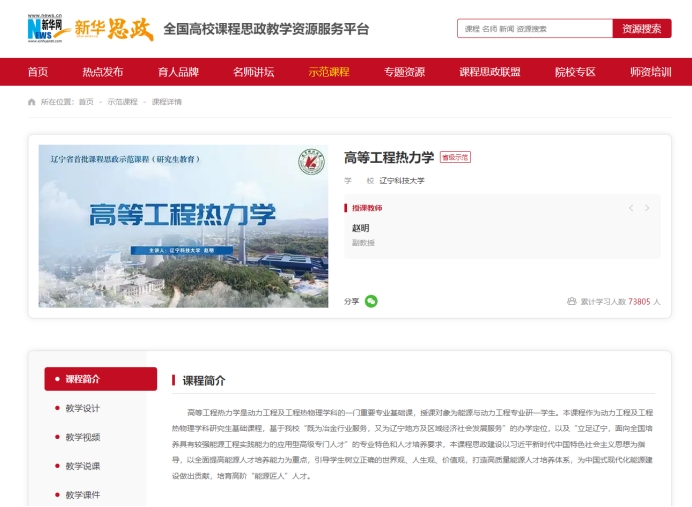The width and height of the screenshot is (692, 507).
Task: Open the 首页 navigation menu item
Action: click(x=38, y=72)
